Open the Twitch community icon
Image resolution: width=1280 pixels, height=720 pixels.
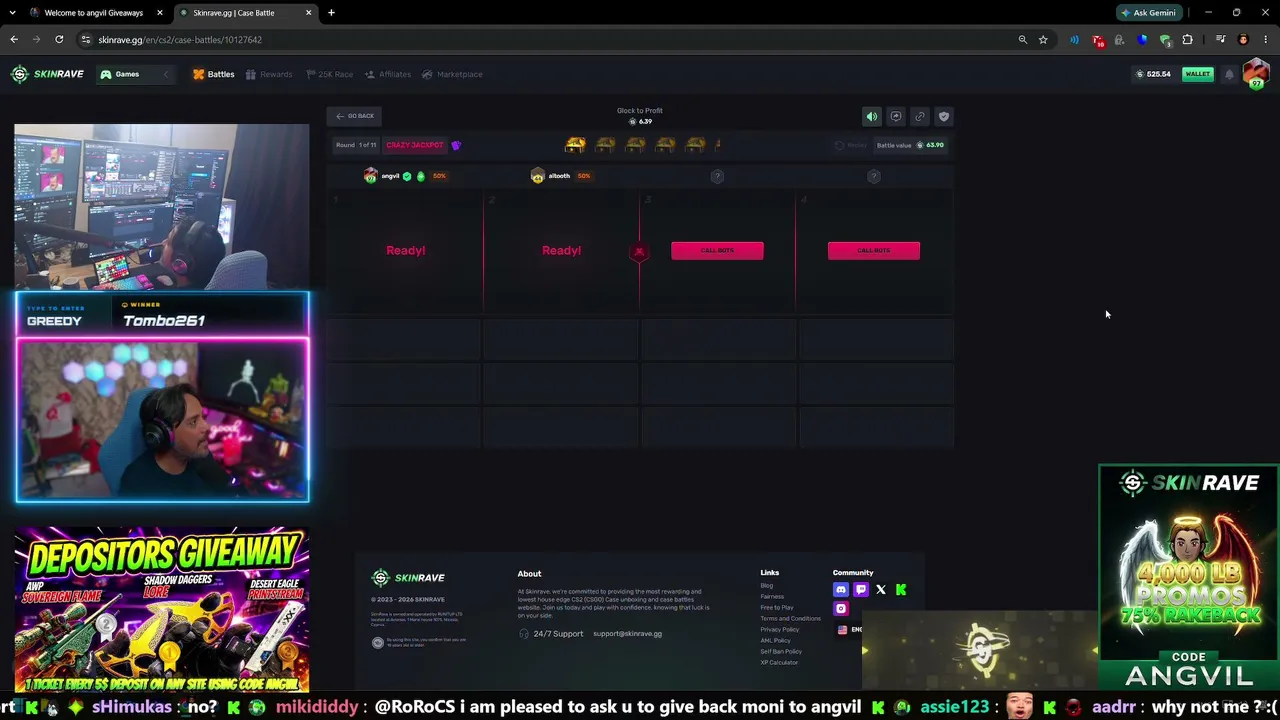861,590
